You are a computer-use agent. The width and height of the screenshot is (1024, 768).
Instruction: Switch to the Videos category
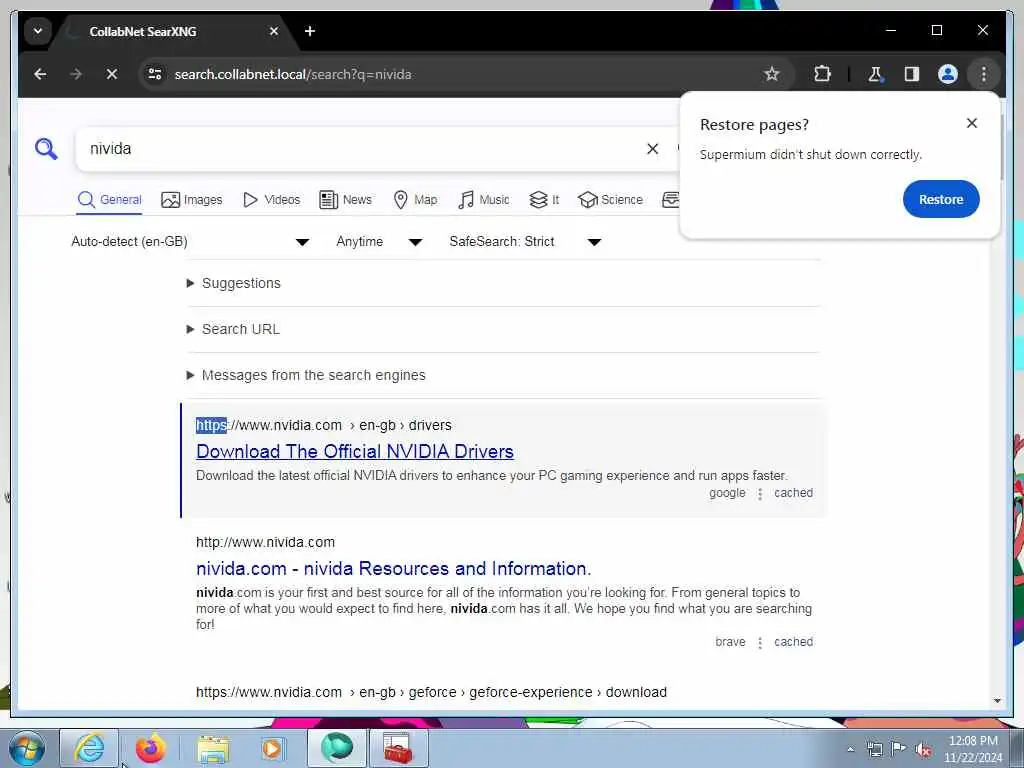coord(271,200)
